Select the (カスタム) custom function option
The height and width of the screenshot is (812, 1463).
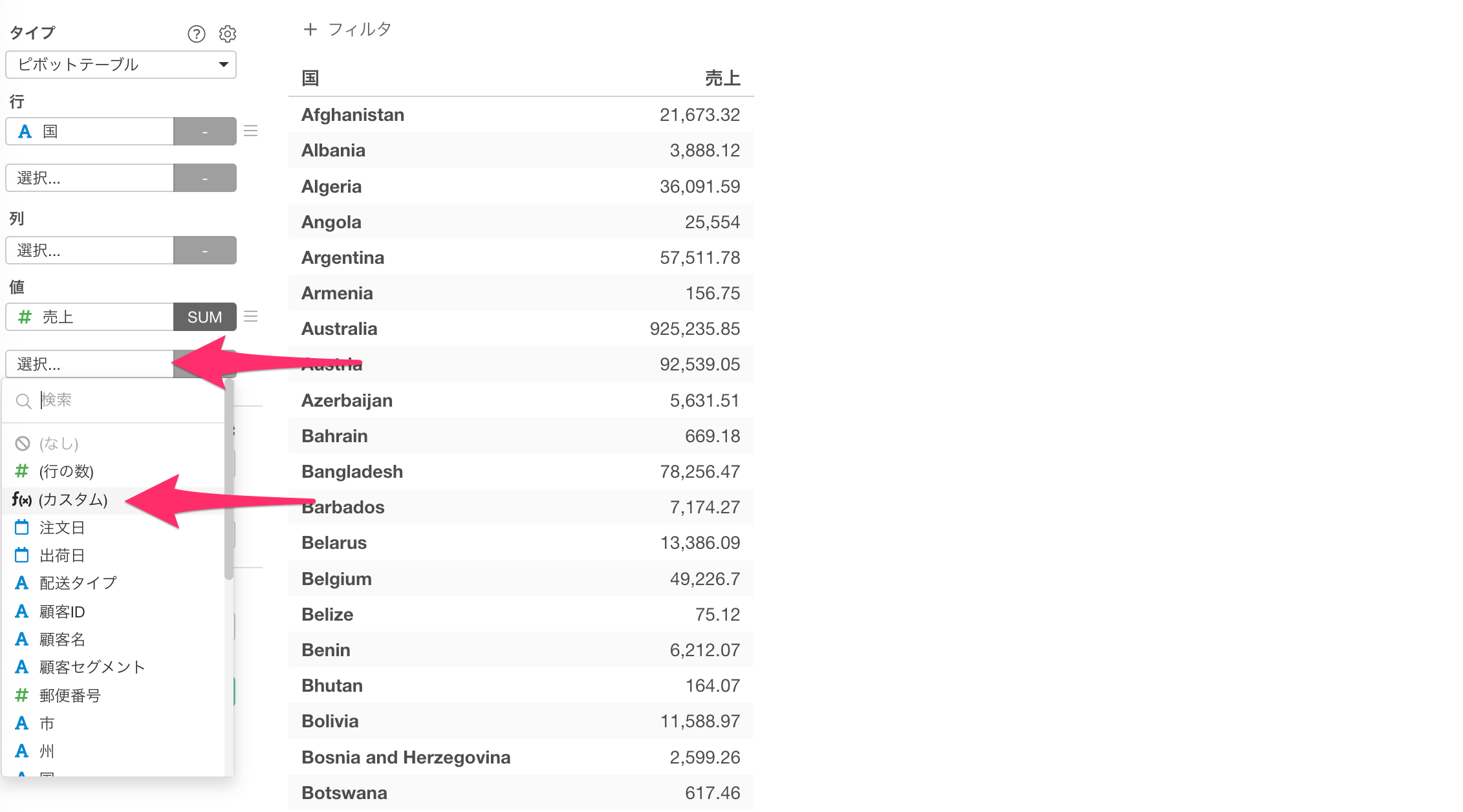click(x=72, y=500)
